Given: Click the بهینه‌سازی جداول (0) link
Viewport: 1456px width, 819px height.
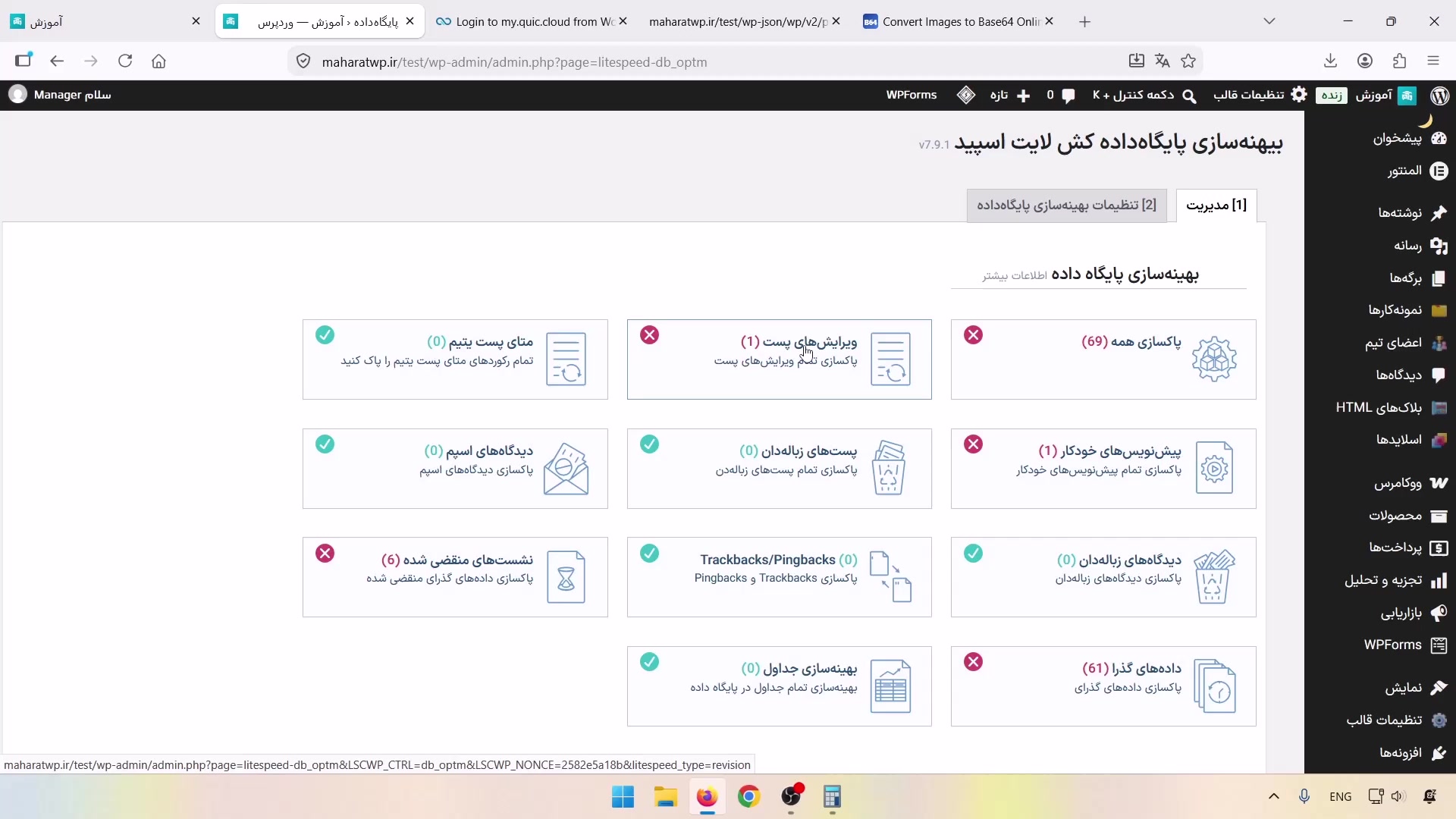Looking at the screenshot, I should (x=799, y=668).
